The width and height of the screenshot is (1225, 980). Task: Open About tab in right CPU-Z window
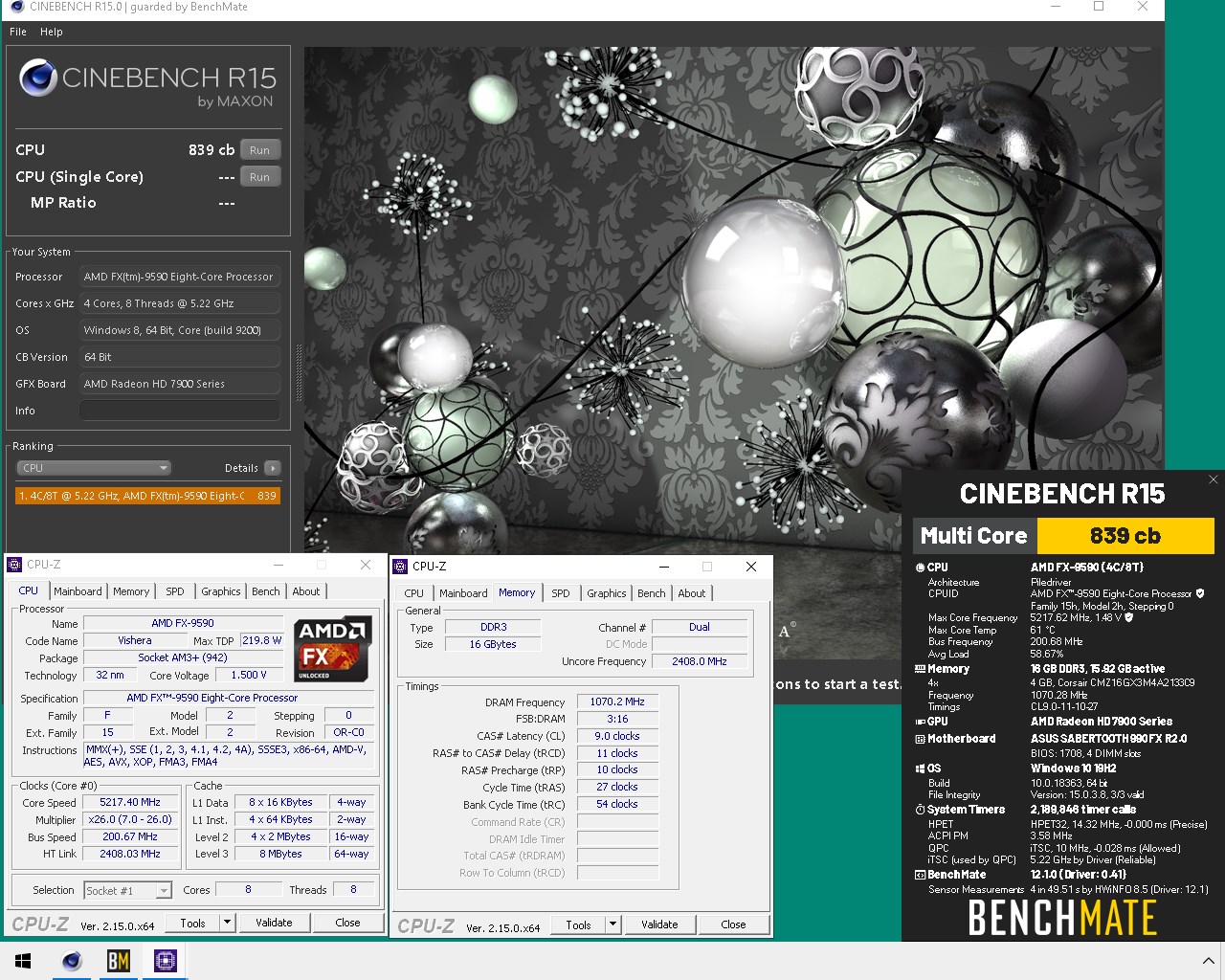click(692, 593)
